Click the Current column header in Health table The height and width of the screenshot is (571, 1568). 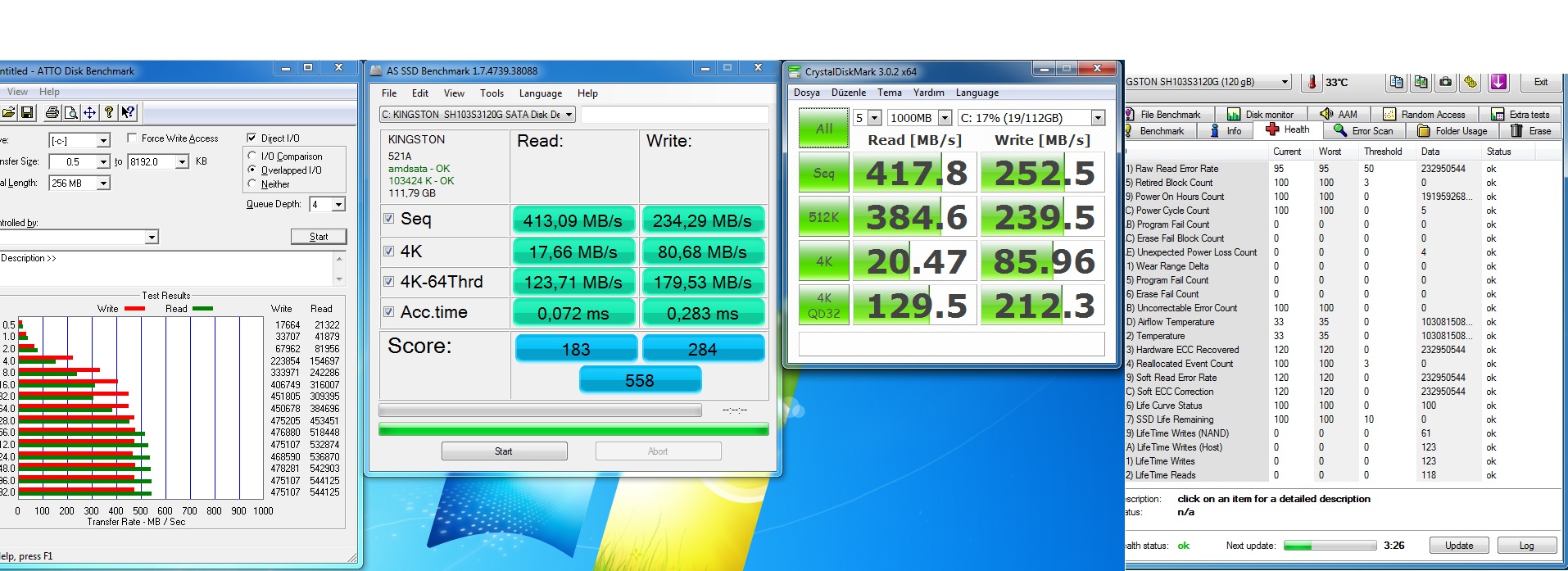coord(1286,152)
